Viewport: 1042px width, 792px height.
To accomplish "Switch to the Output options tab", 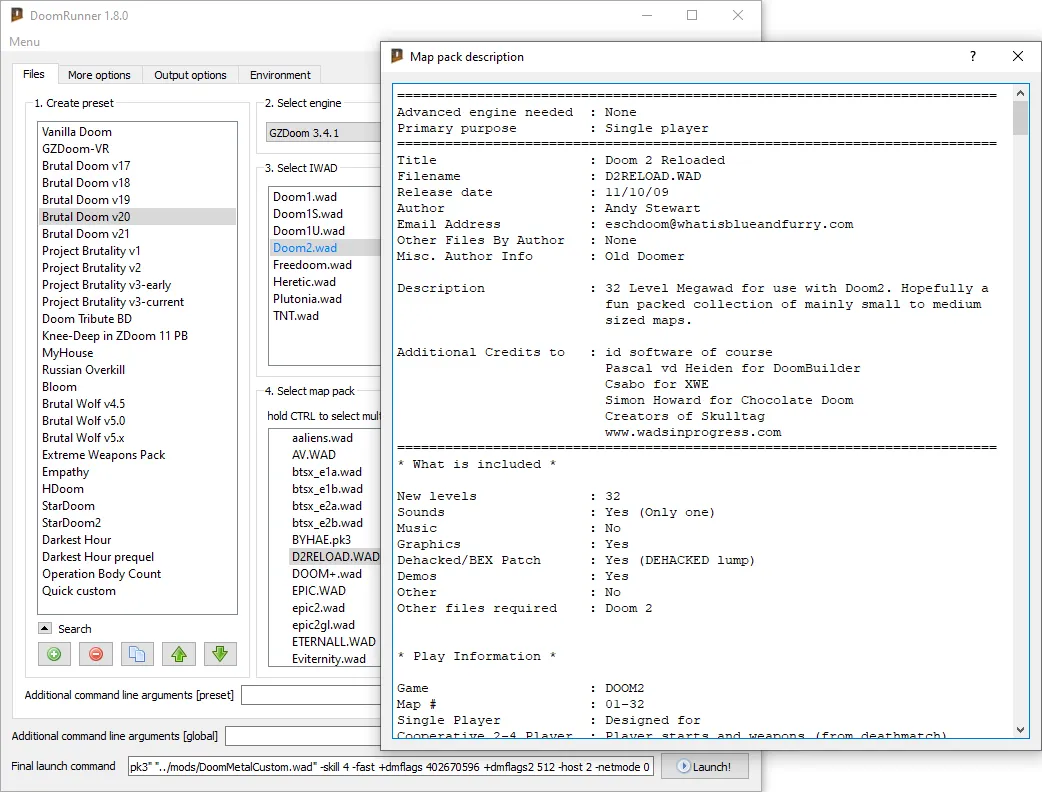I will (x=190, y=75).
